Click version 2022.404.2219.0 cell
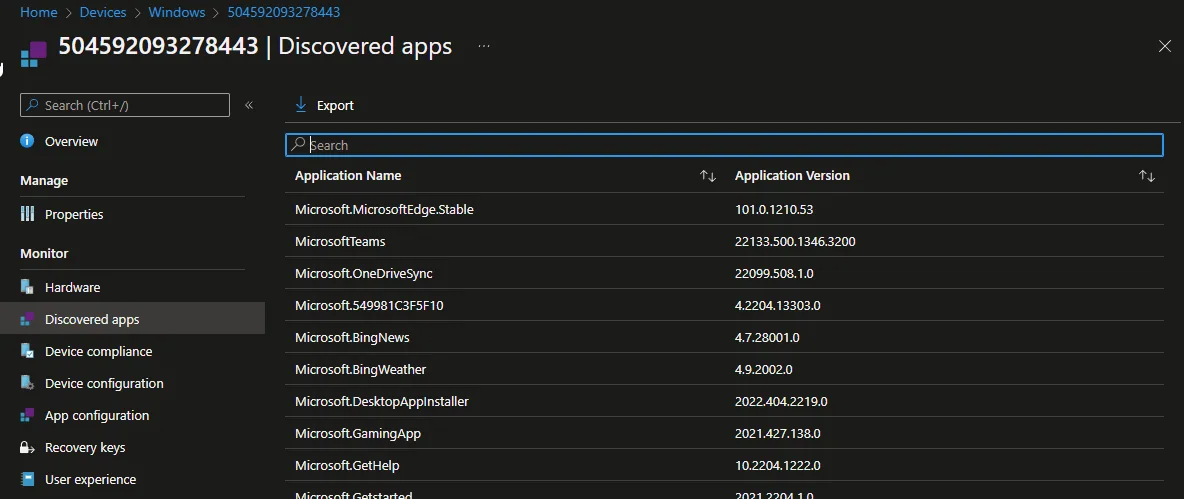The image size is (1184, 499). click(x=782, y=402)
